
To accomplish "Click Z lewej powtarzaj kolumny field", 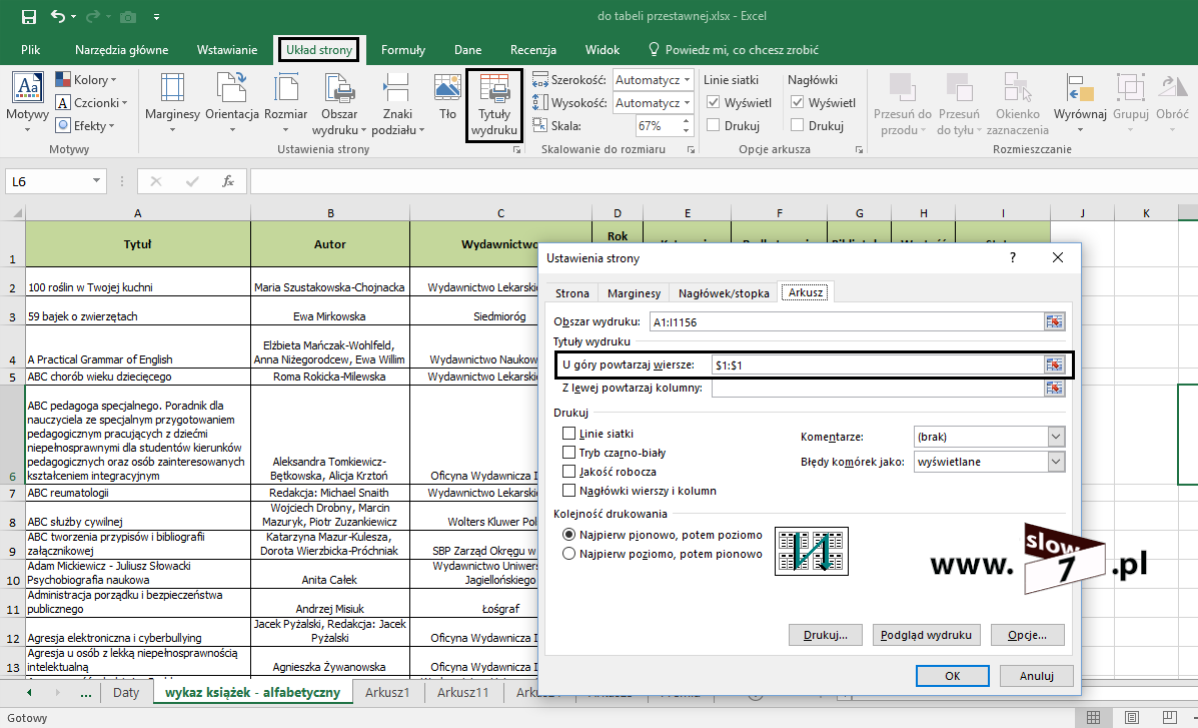I will click(878, 388).
